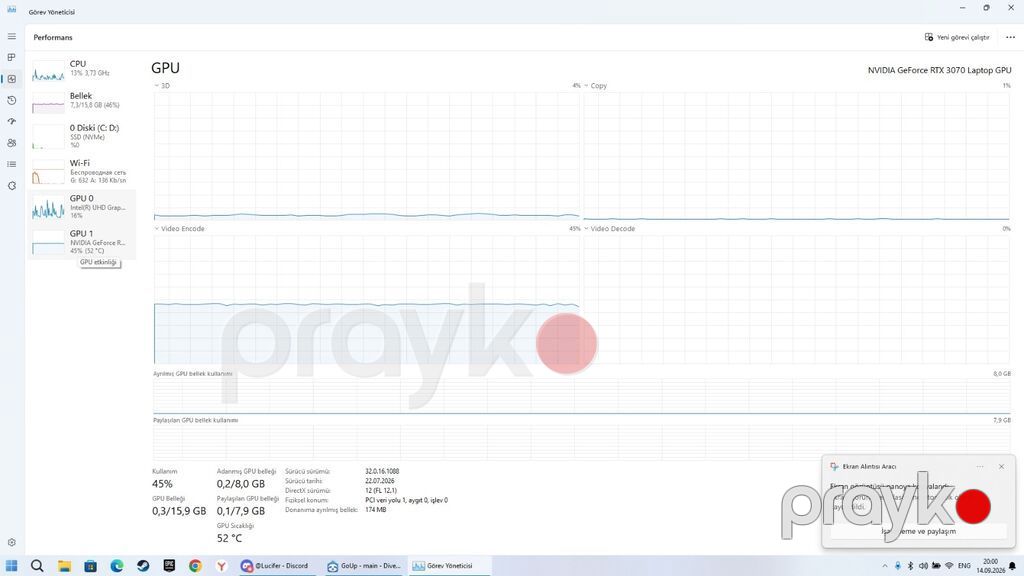The image size is (1024, 576).
Task: Show hidden system tray icons chevron
Action: [885, 566]
